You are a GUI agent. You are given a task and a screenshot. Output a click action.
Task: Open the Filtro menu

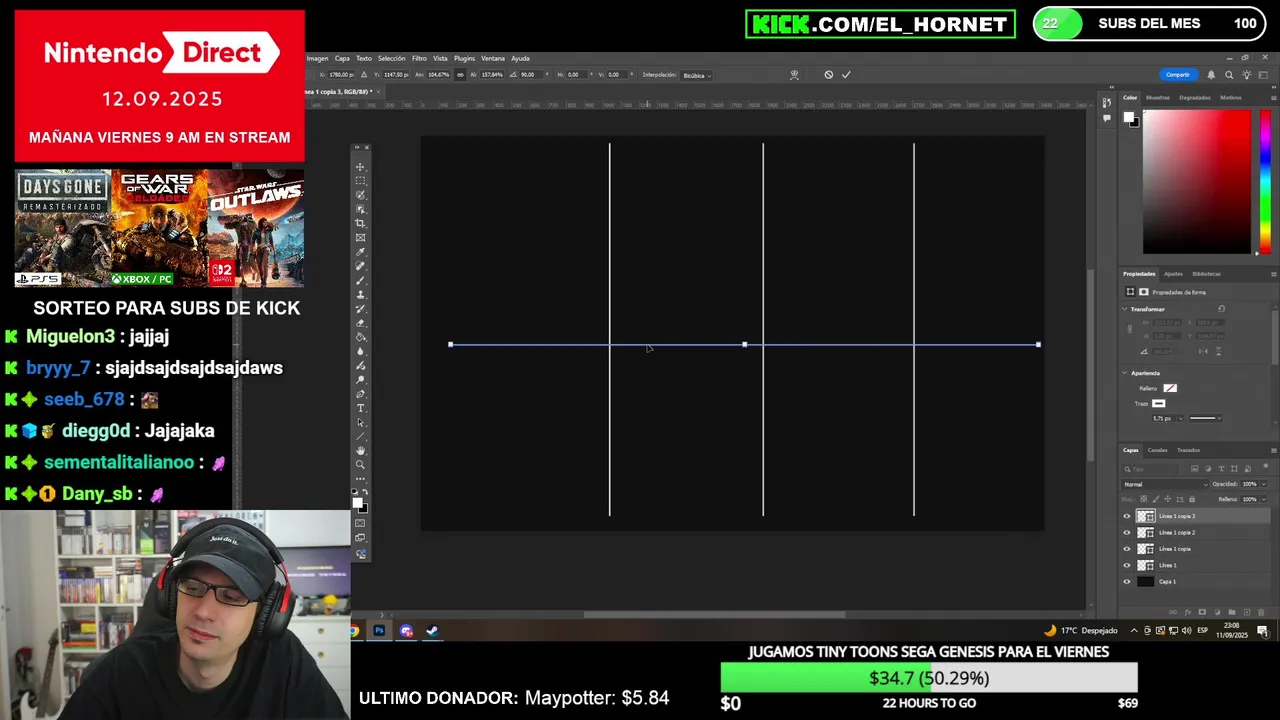point(419,58)
